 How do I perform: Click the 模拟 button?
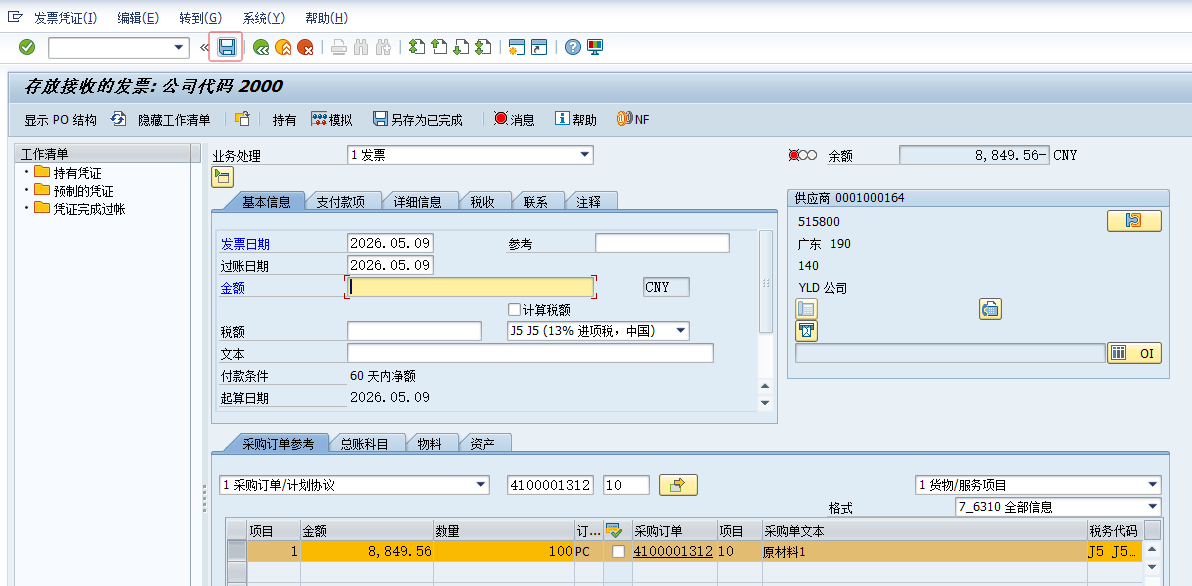331,119
